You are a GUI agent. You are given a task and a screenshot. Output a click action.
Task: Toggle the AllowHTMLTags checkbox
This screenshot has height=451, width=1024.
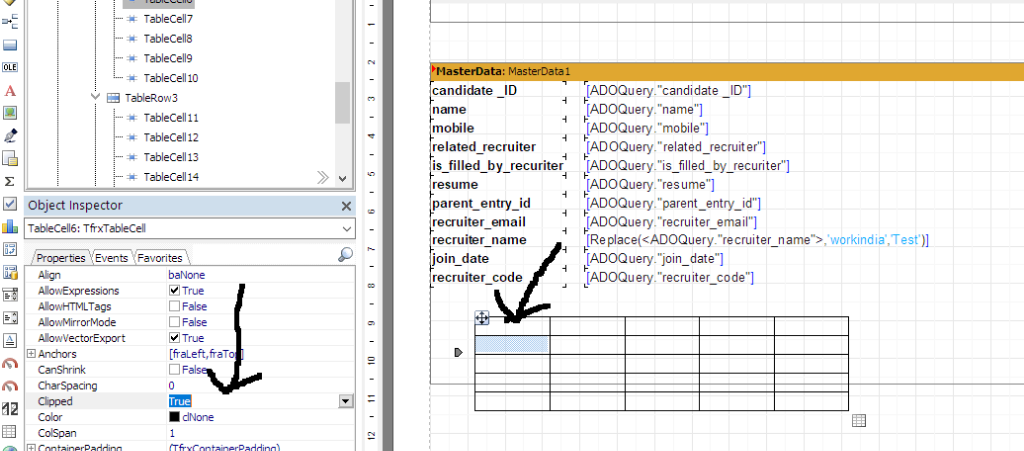pos(174,306)
